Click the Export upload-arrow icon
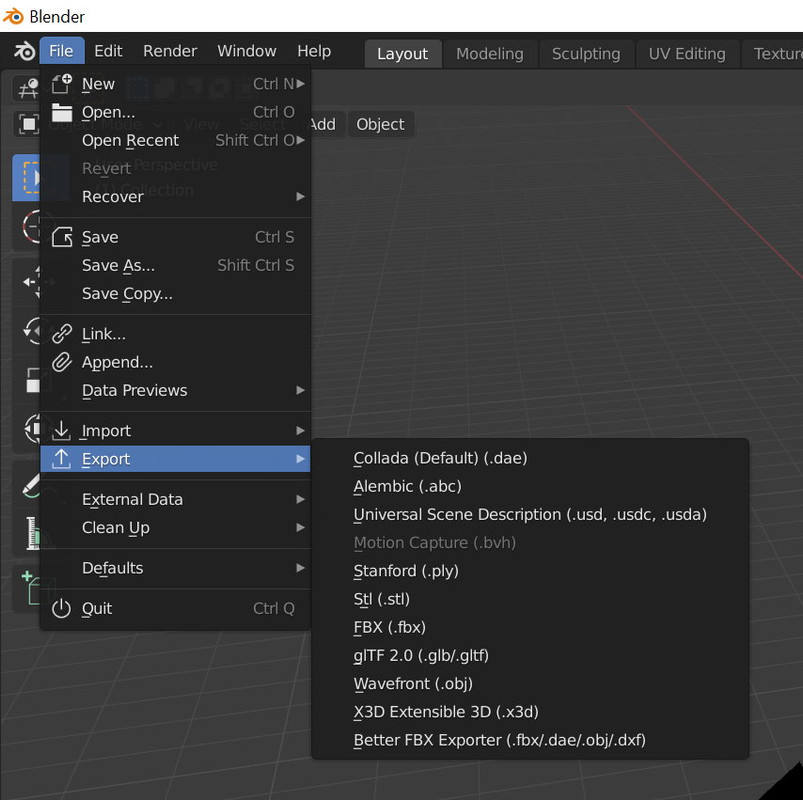The width and height of the screenshot is (803, 800). point(61,459)
